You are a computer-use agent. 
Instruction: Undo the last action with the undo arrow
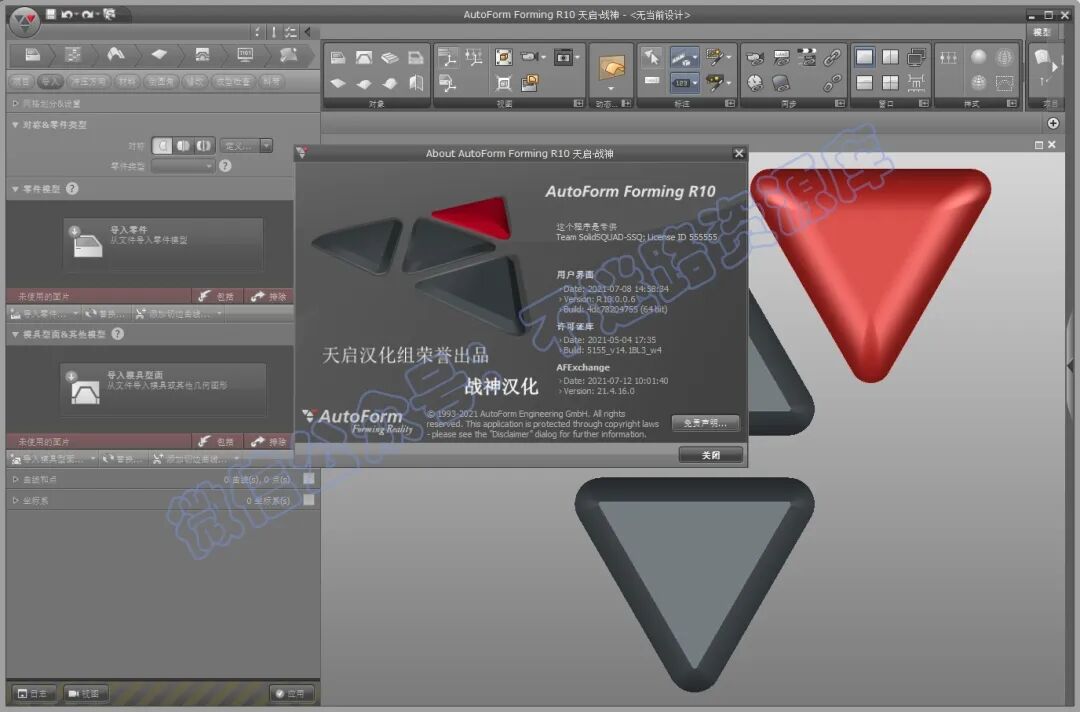click(x=67, y=14)
